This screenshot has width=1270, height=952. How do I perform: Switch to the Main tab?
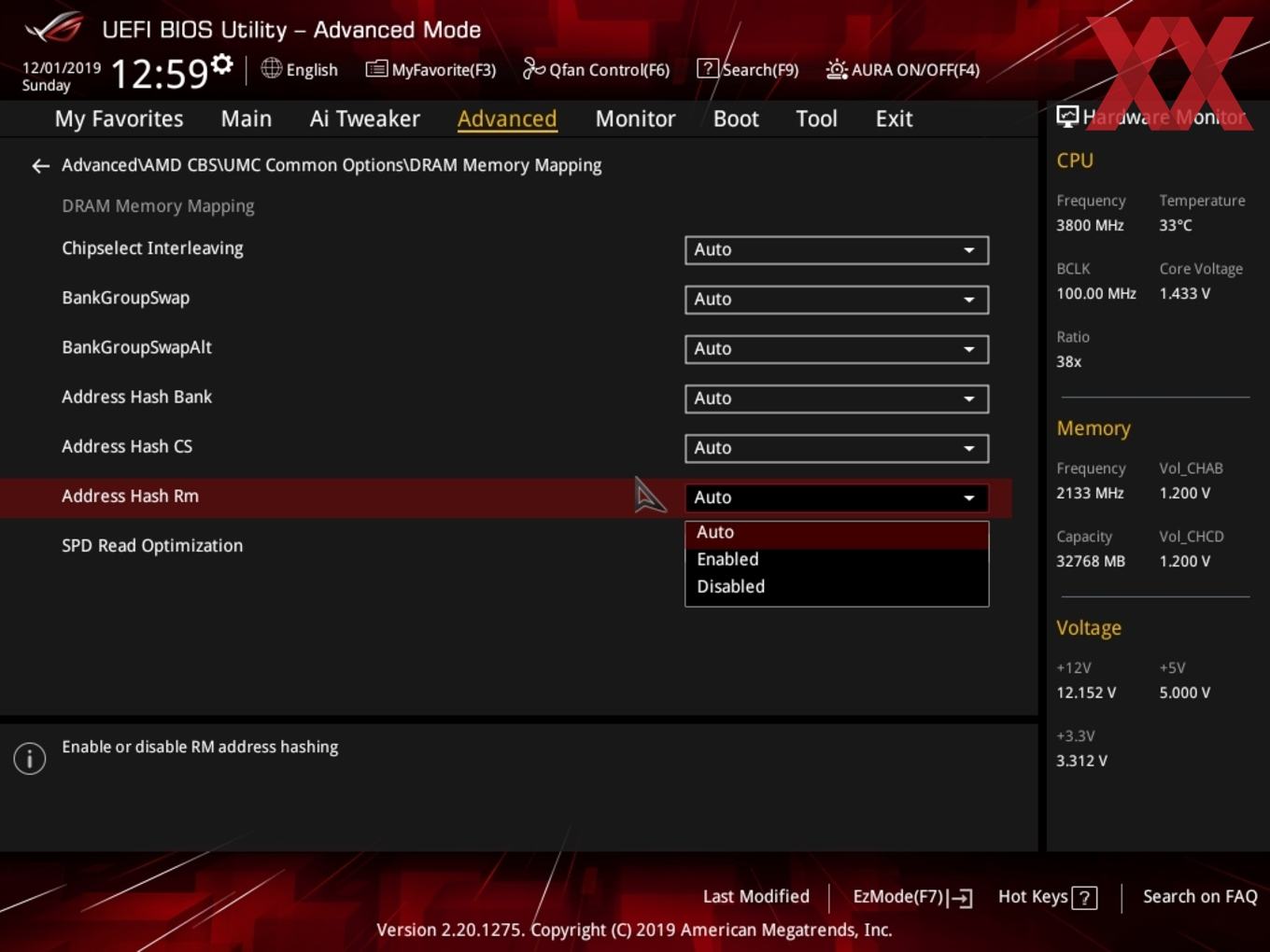[247, 119]
